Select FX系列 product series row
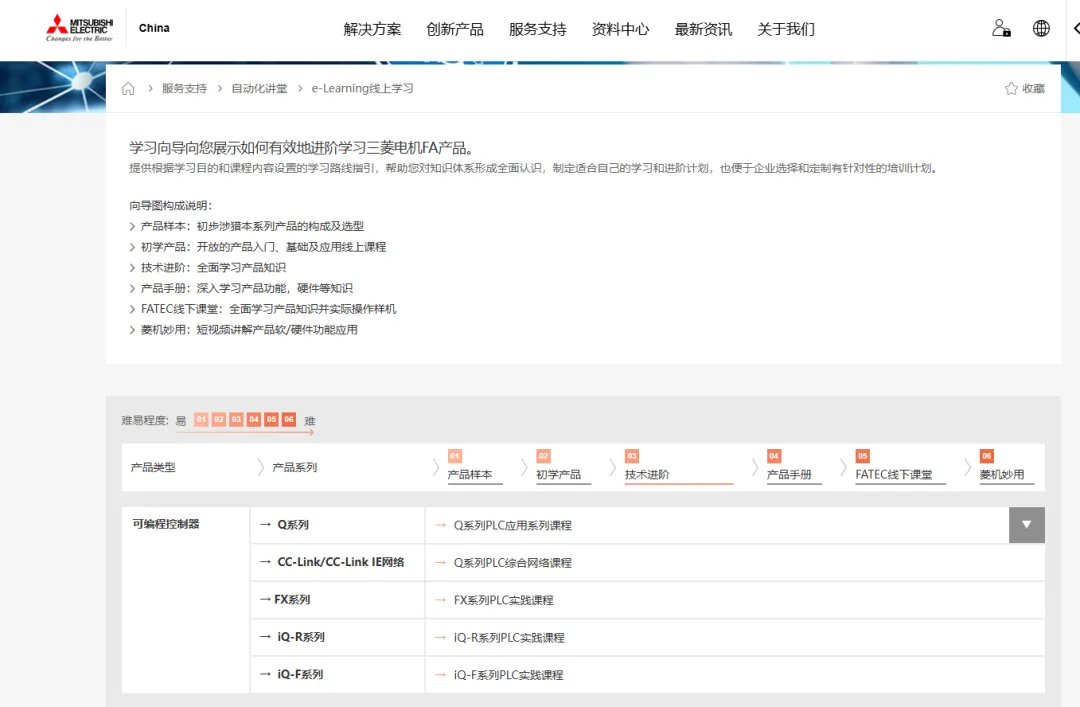This screenshot has width=1080, height=707. click(338, 600)
